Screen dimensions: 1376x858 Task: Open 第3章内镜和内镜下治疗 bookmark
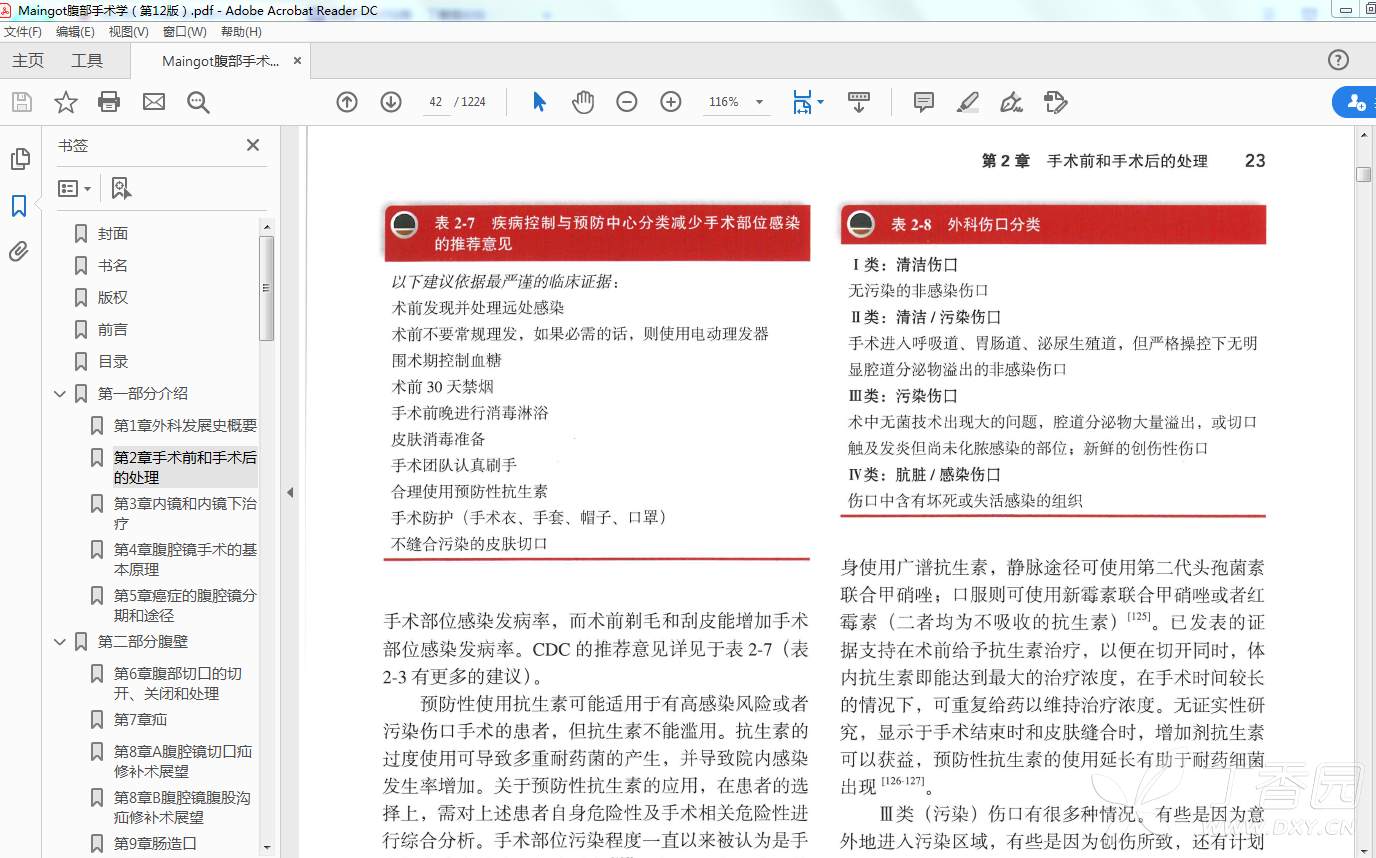pos(185,513)
